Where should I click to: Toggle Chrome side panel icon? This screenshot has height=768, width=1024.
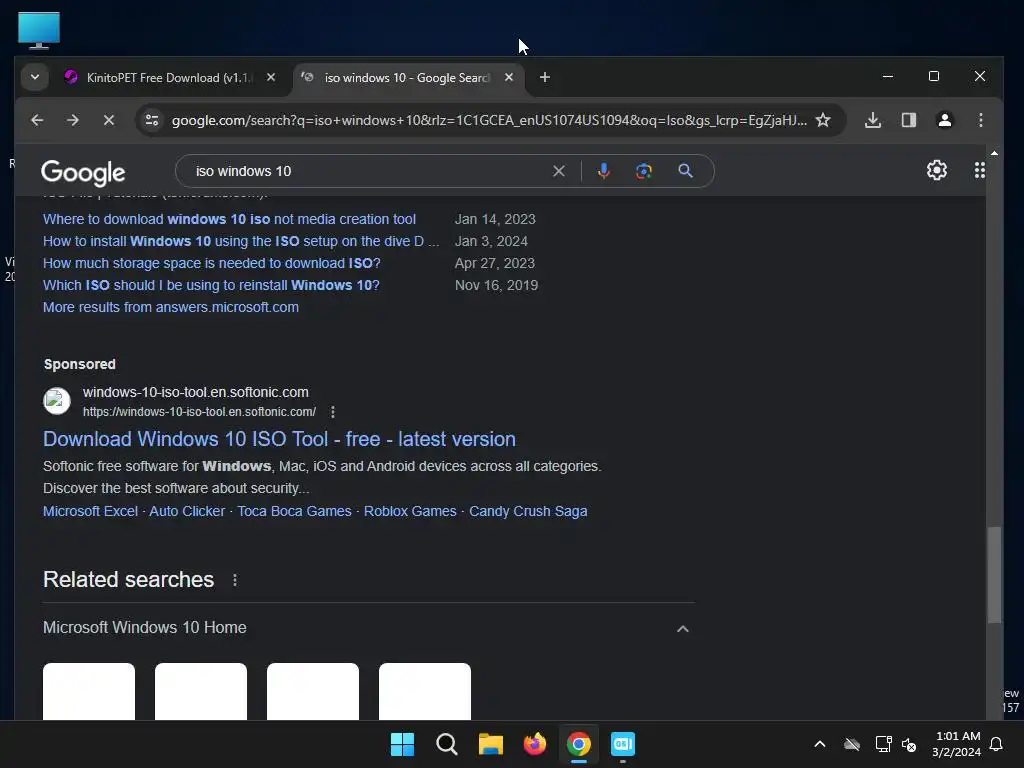(908, 120)
